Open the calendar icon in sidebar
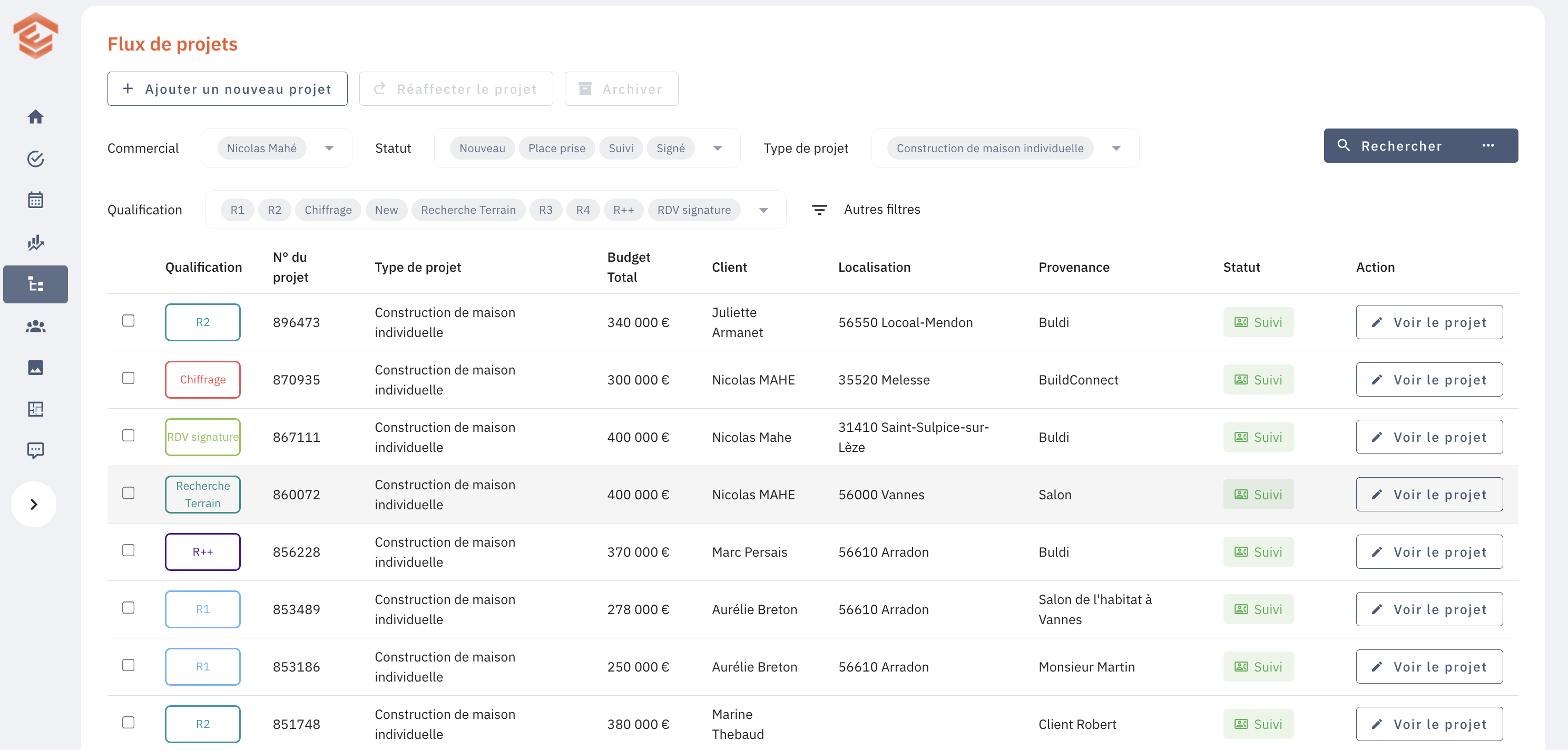Viewport: 1568px width, 750px height. point(35,200)
